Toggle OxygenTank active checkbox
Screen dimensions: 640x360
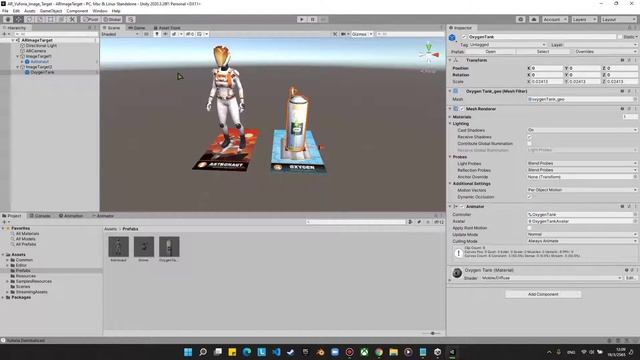coord(464,37)
